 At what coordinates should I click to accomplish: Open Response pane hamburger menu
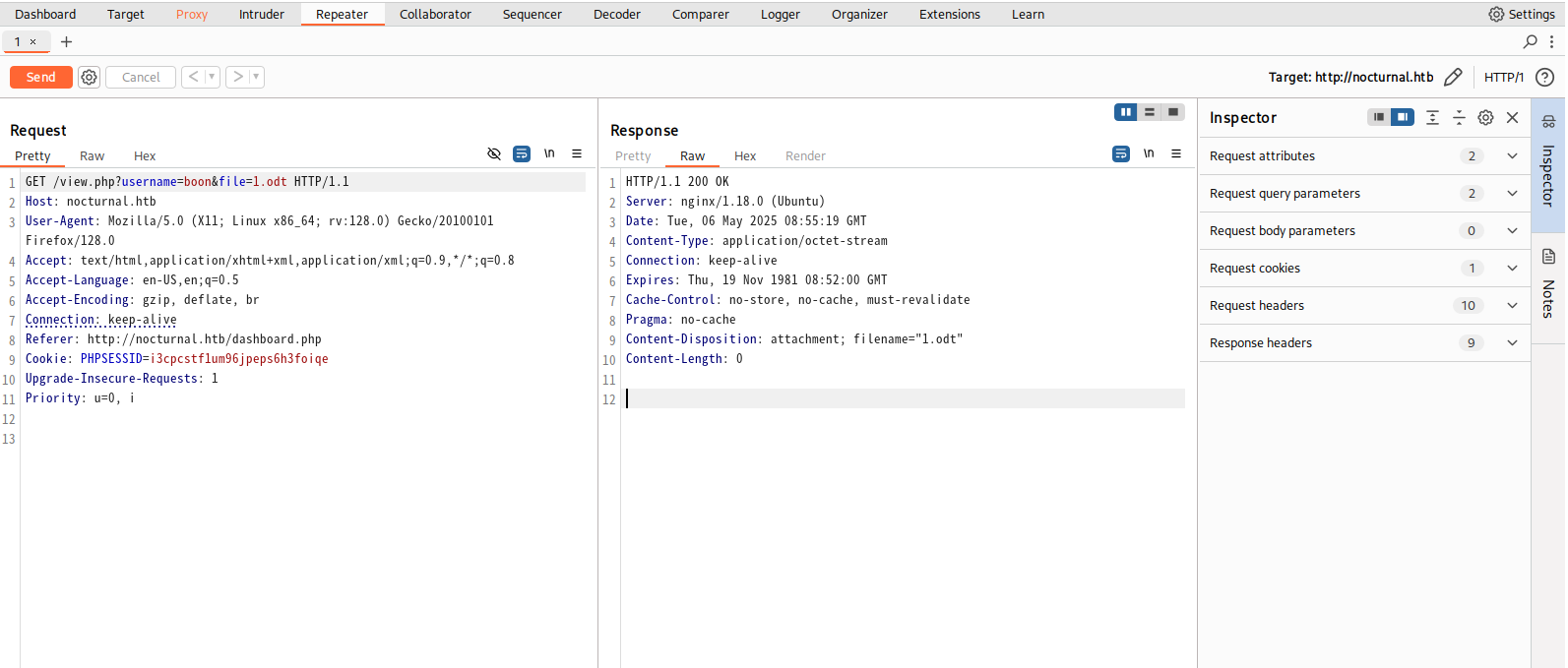(1176, 153)
